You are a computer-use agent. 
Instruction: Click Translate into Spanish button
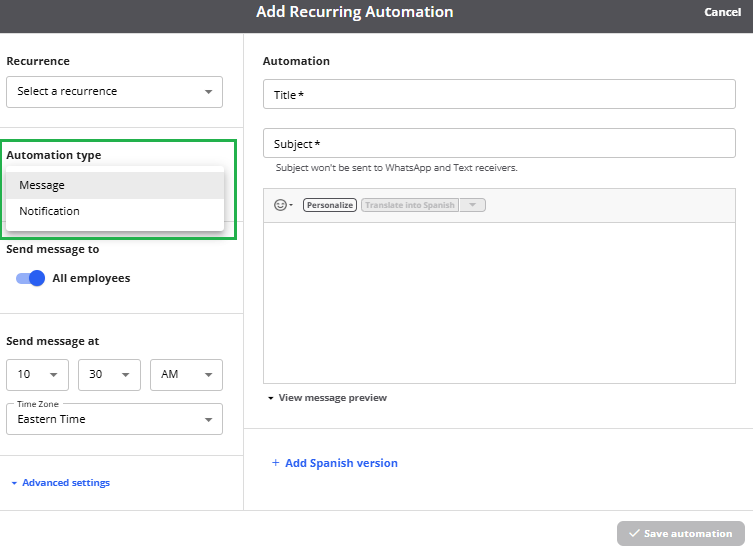coord(409,205)
